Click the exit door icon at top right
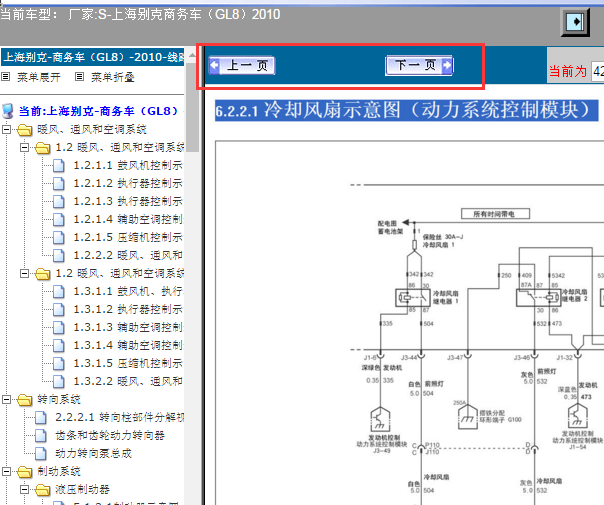Viewport: 604px width, 505px height. pos(575,22)
